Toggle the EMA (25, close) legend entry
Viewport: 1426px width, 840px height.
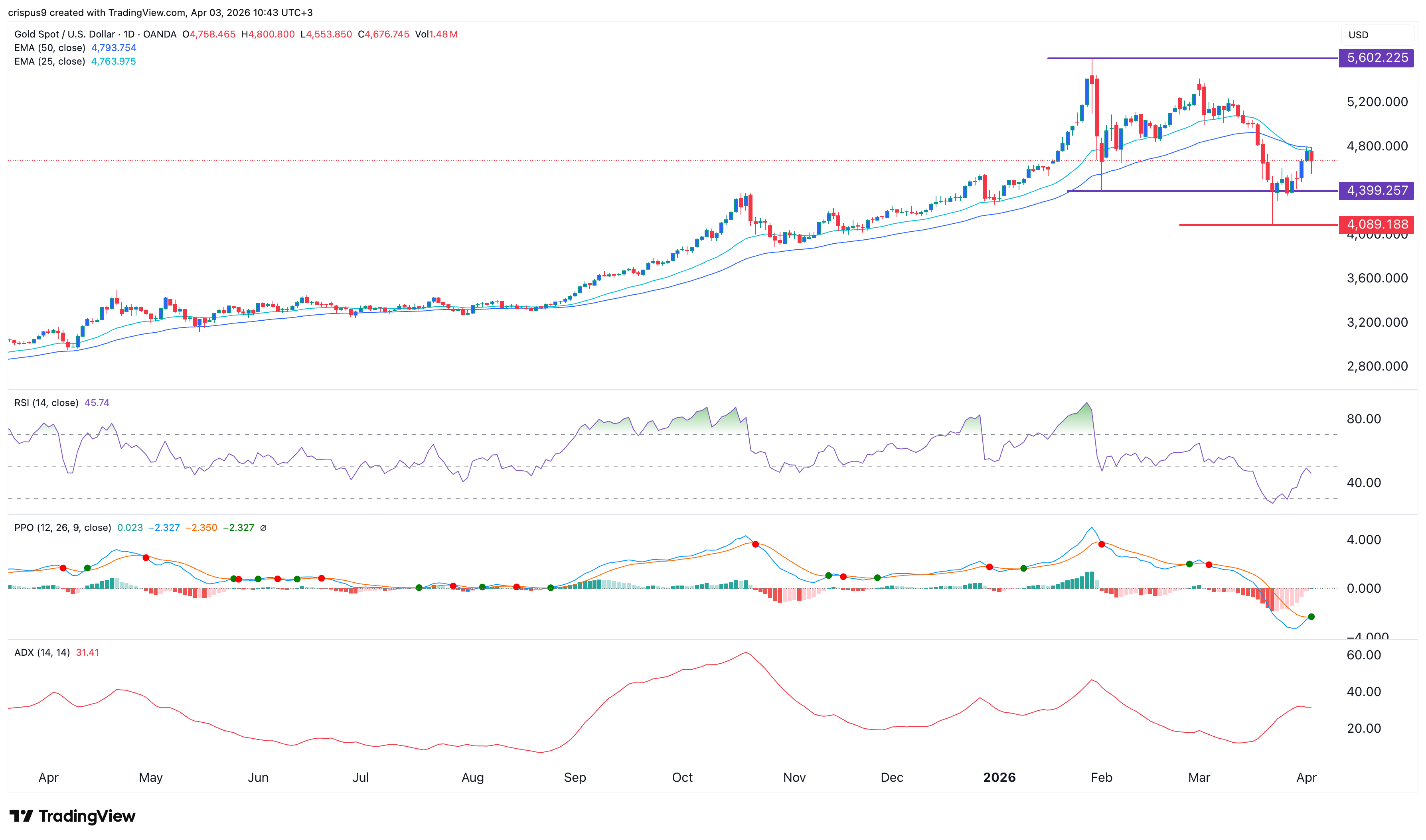(50, 61)
